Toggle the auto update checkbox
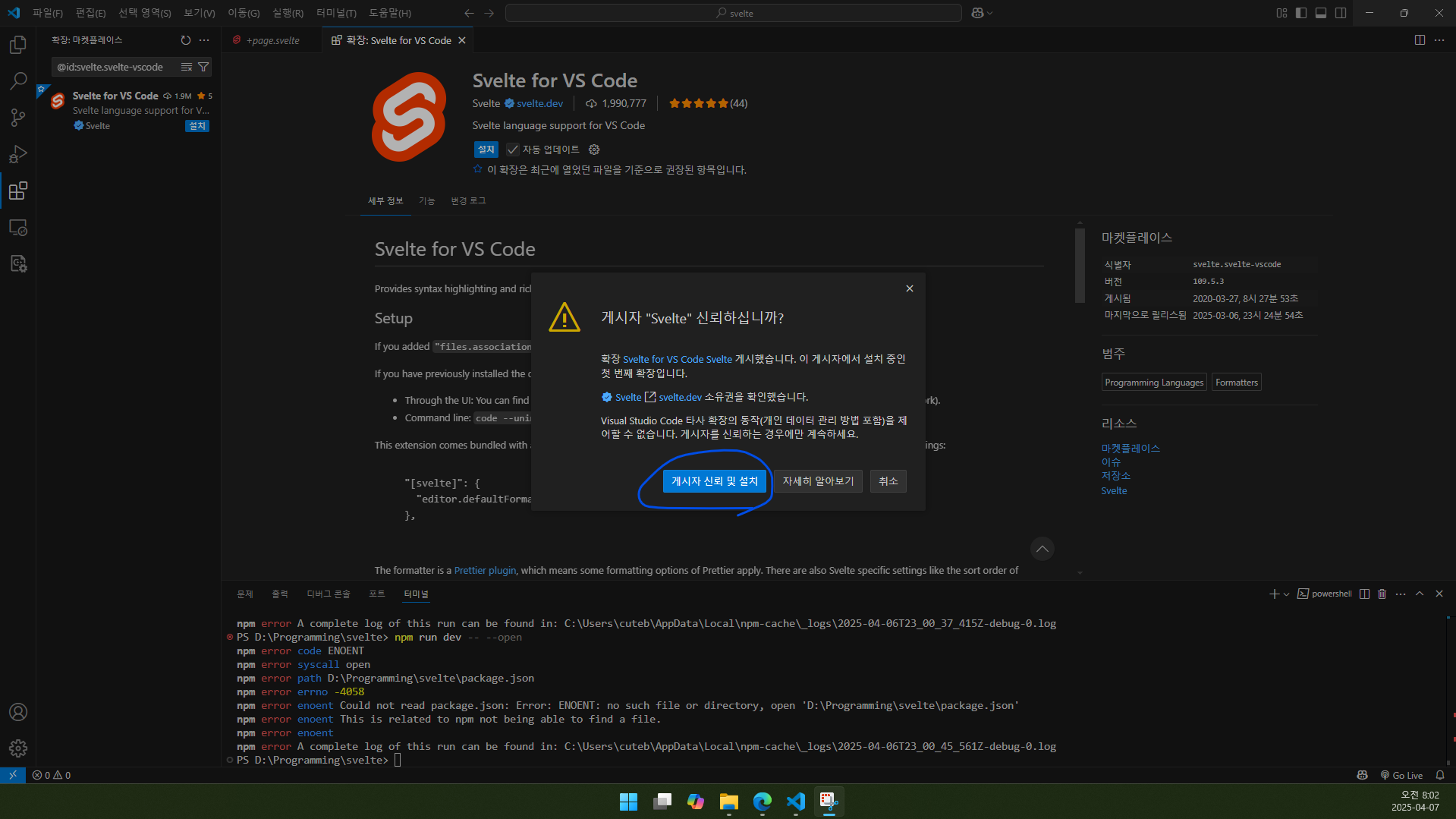This screenshot has height=819, width=1456. pos(513,150)
